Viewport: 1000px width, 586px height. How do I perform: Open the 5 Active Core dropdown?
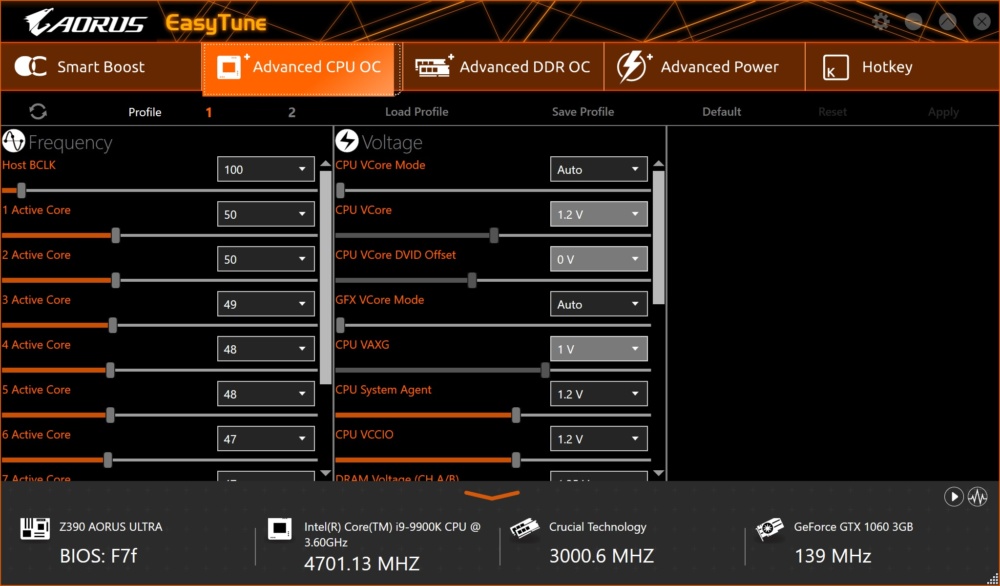[x=265, y=394]
